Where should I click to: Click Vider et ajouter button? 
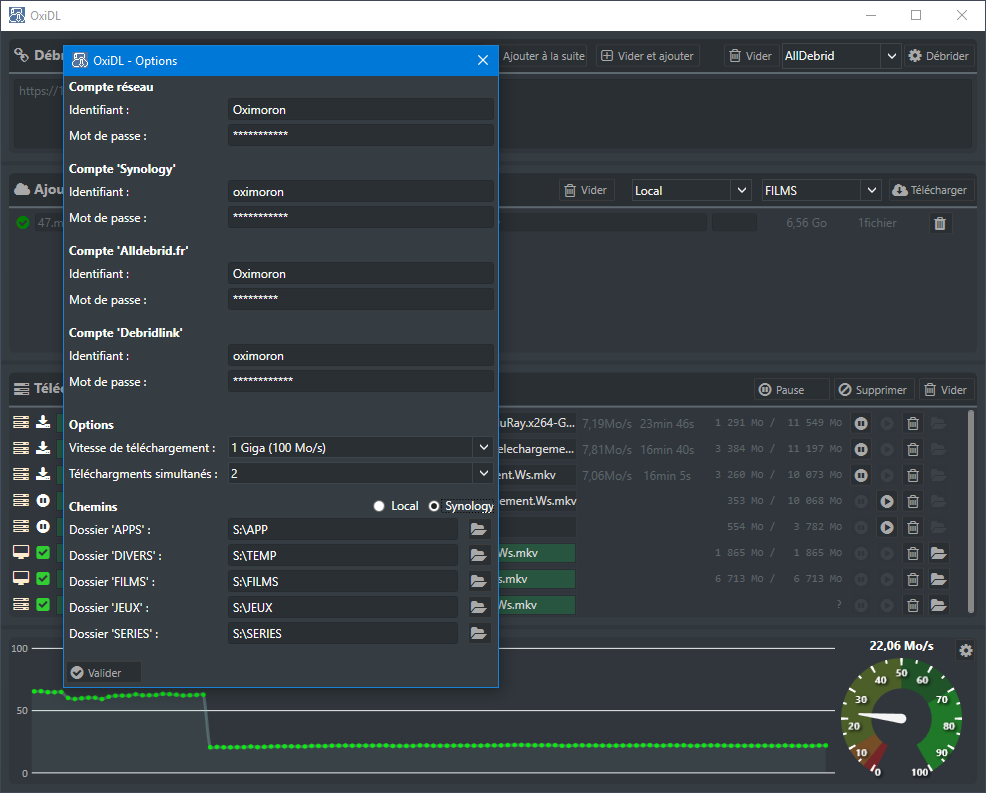pyautogui.click(x=647, y=56)
